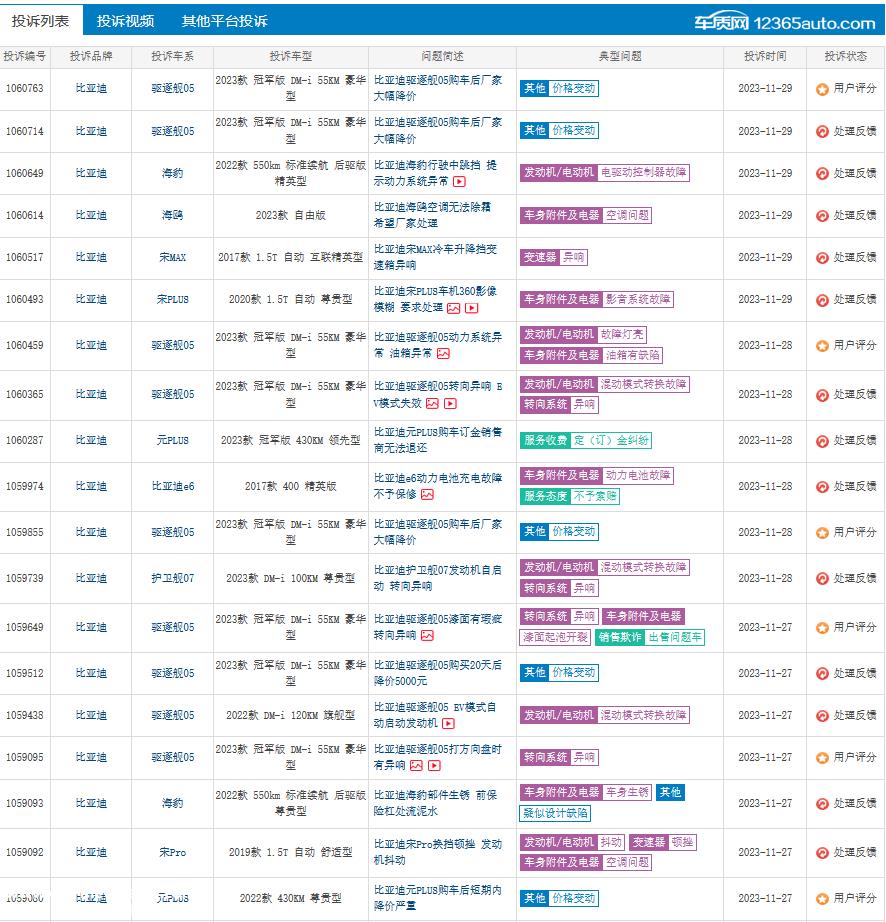Open 宋MAX series link in row 1060517
886x922 pixels.
click(172, 257)
